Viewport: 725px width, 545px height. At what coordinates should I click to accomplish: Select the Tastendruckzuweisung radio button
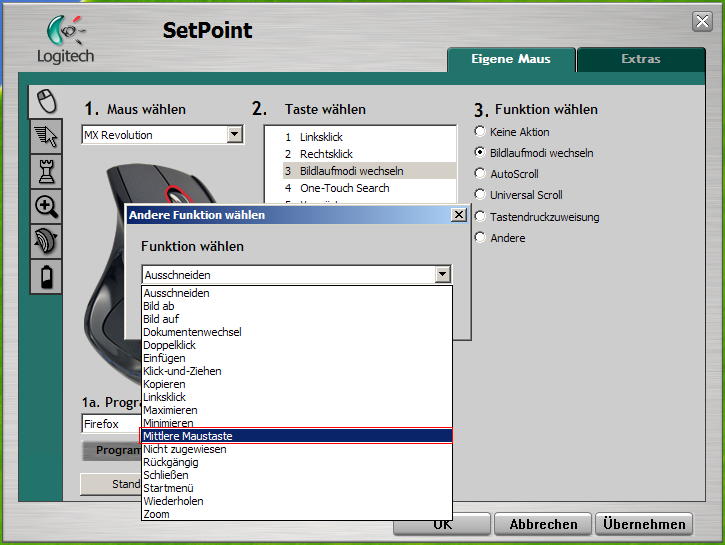click(x=480, y=216)
